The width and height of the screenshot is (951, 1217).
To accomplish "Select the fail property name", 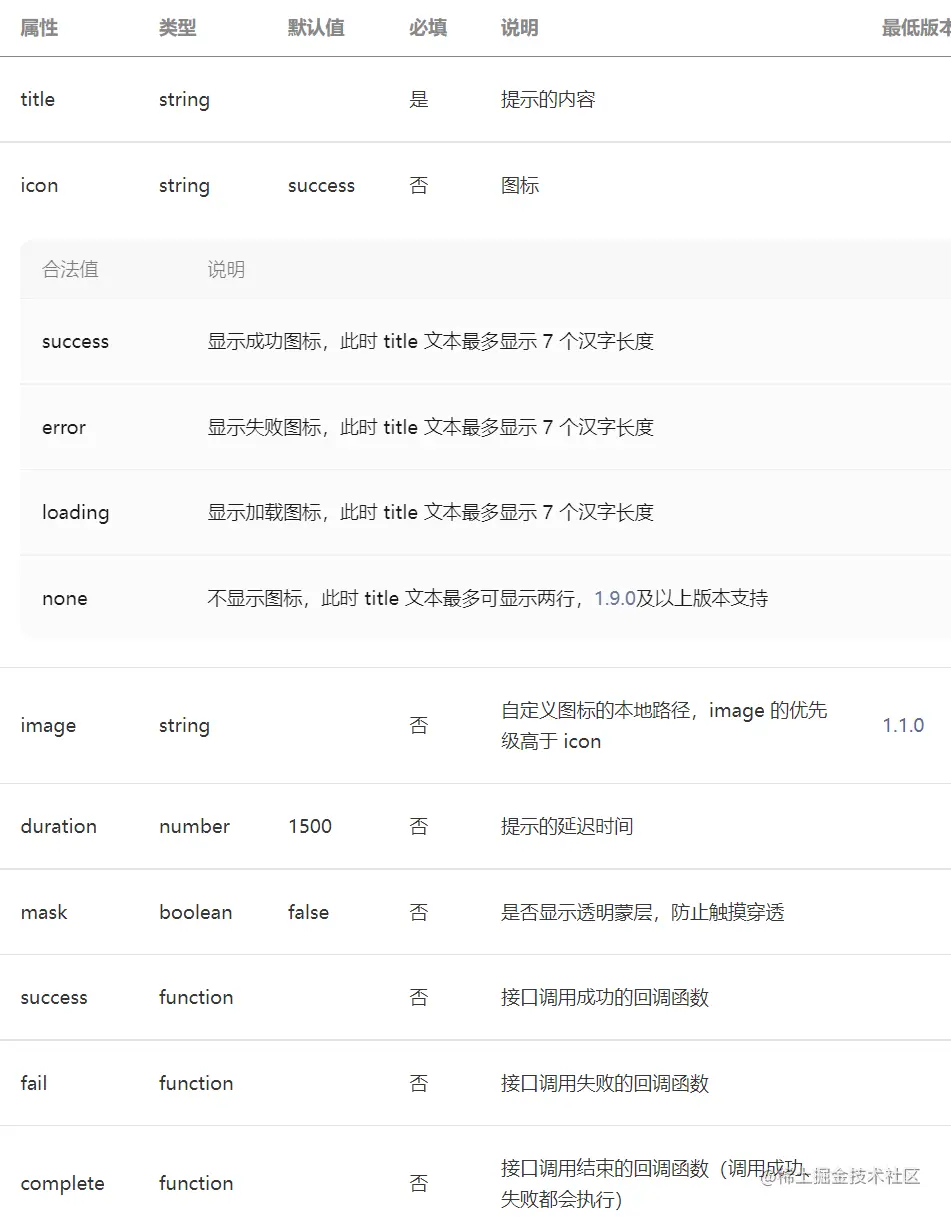I will 34,1083.
